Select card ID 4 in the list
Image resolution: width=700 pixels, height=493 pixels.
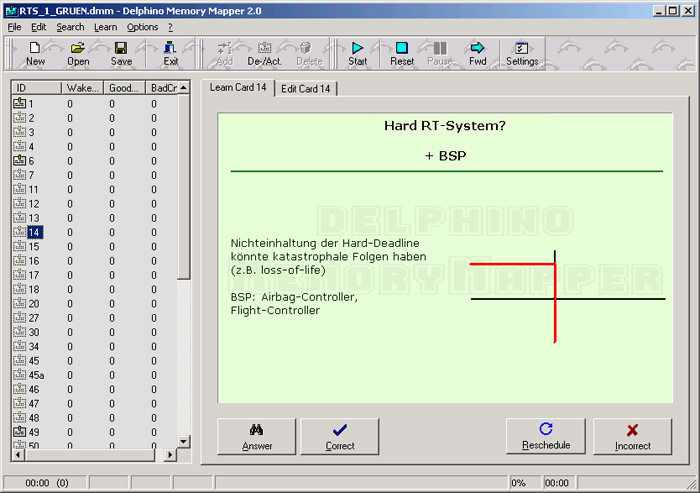pos(31,146)
